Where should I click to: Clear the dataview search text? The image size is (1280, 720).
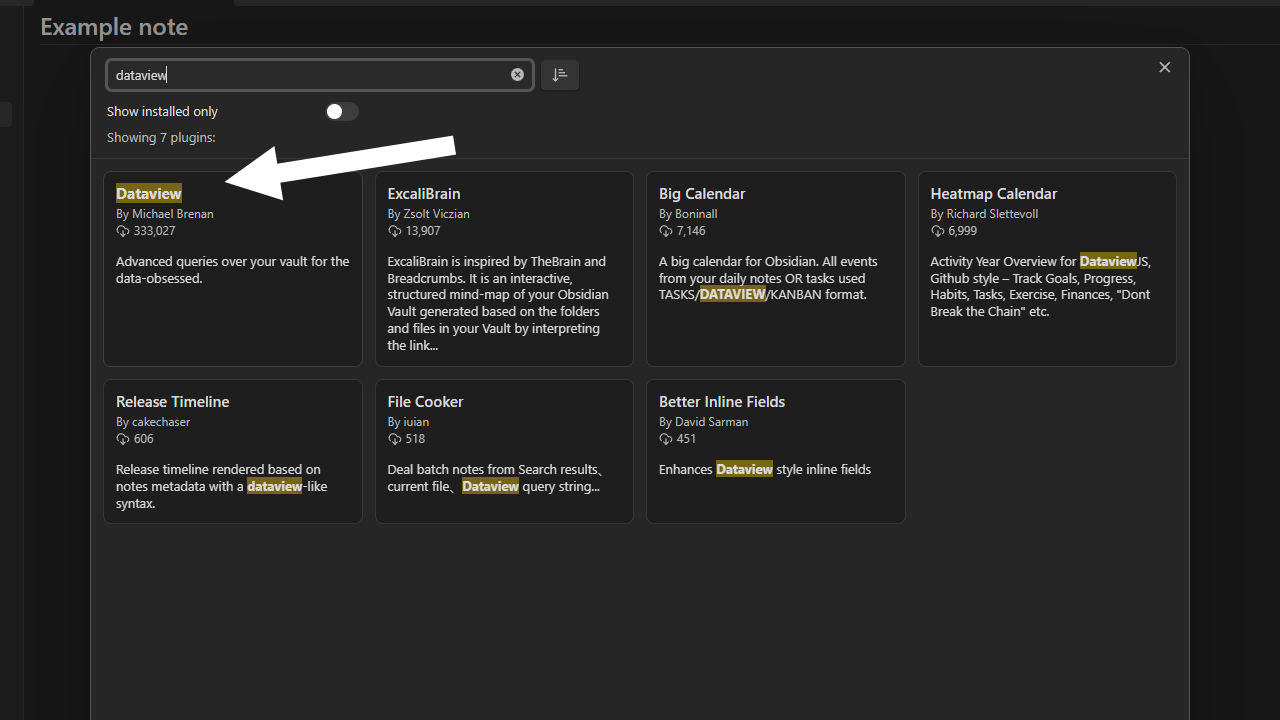(x=517, y=75)
